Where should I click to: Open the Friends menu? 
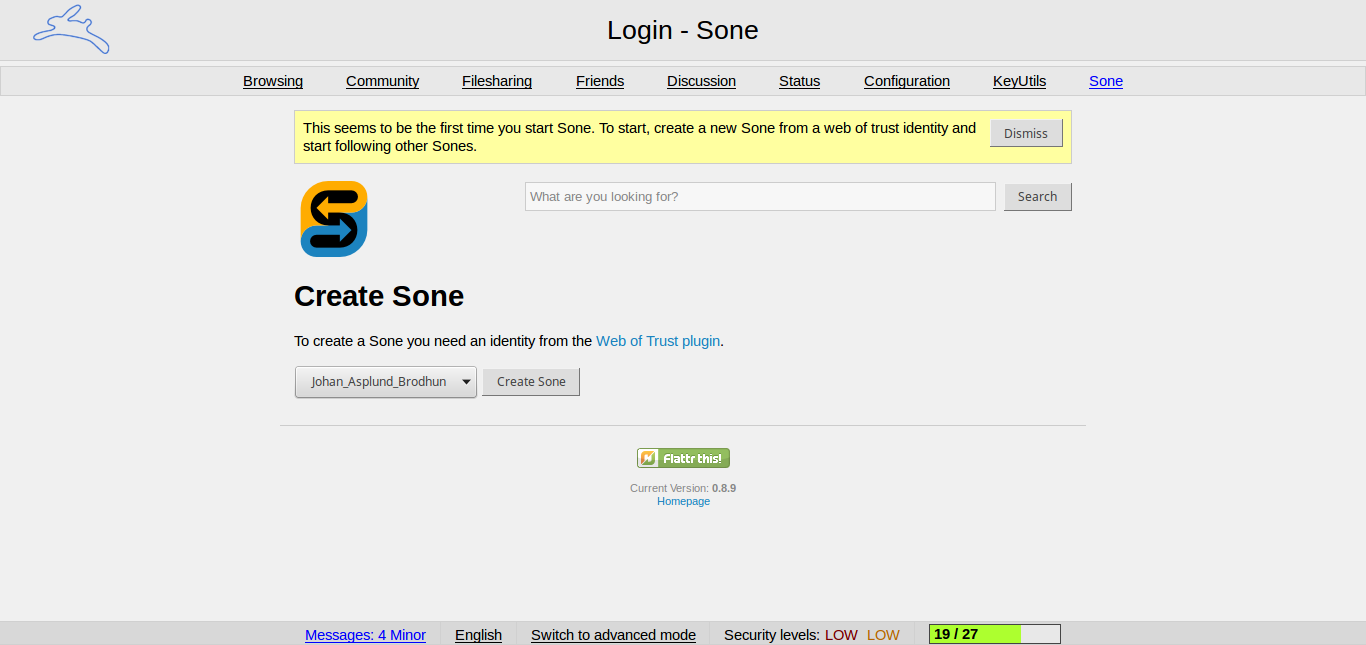pyautogui.click(x=600, y=81)
